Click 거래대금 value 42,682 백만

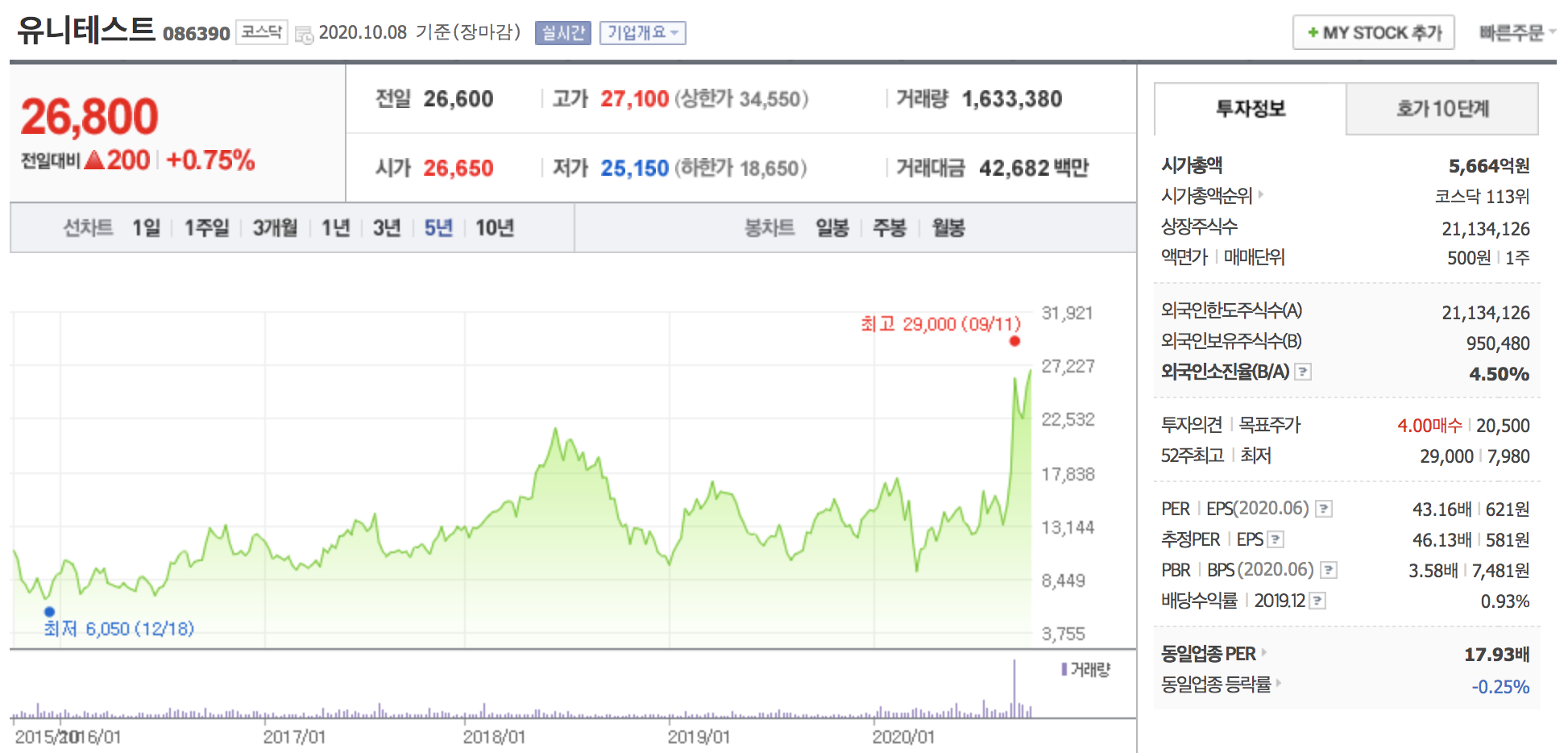(x=1034, y=168)
